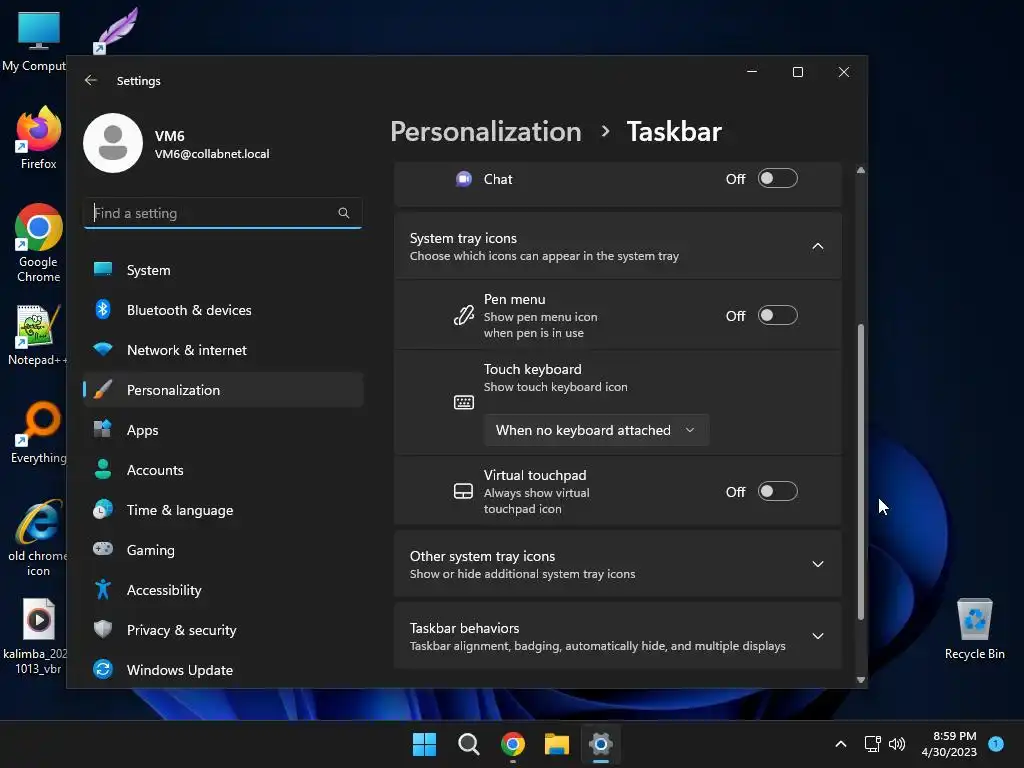Click the Privacy & security shield icon
Image resolution: width=1024 pixels, height=768 pixels.
103,630
